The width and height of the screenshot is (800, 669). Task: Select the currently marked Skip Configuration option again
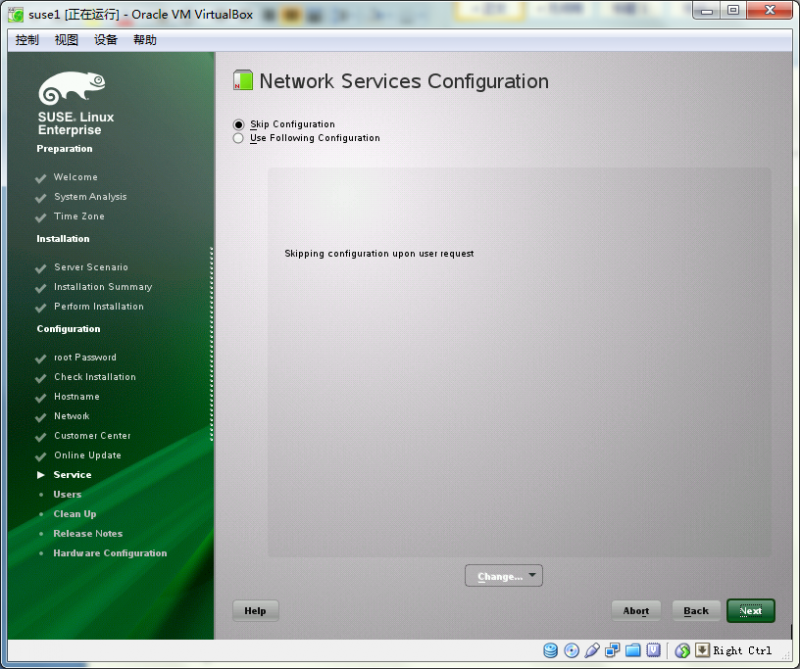coord(237,125)
